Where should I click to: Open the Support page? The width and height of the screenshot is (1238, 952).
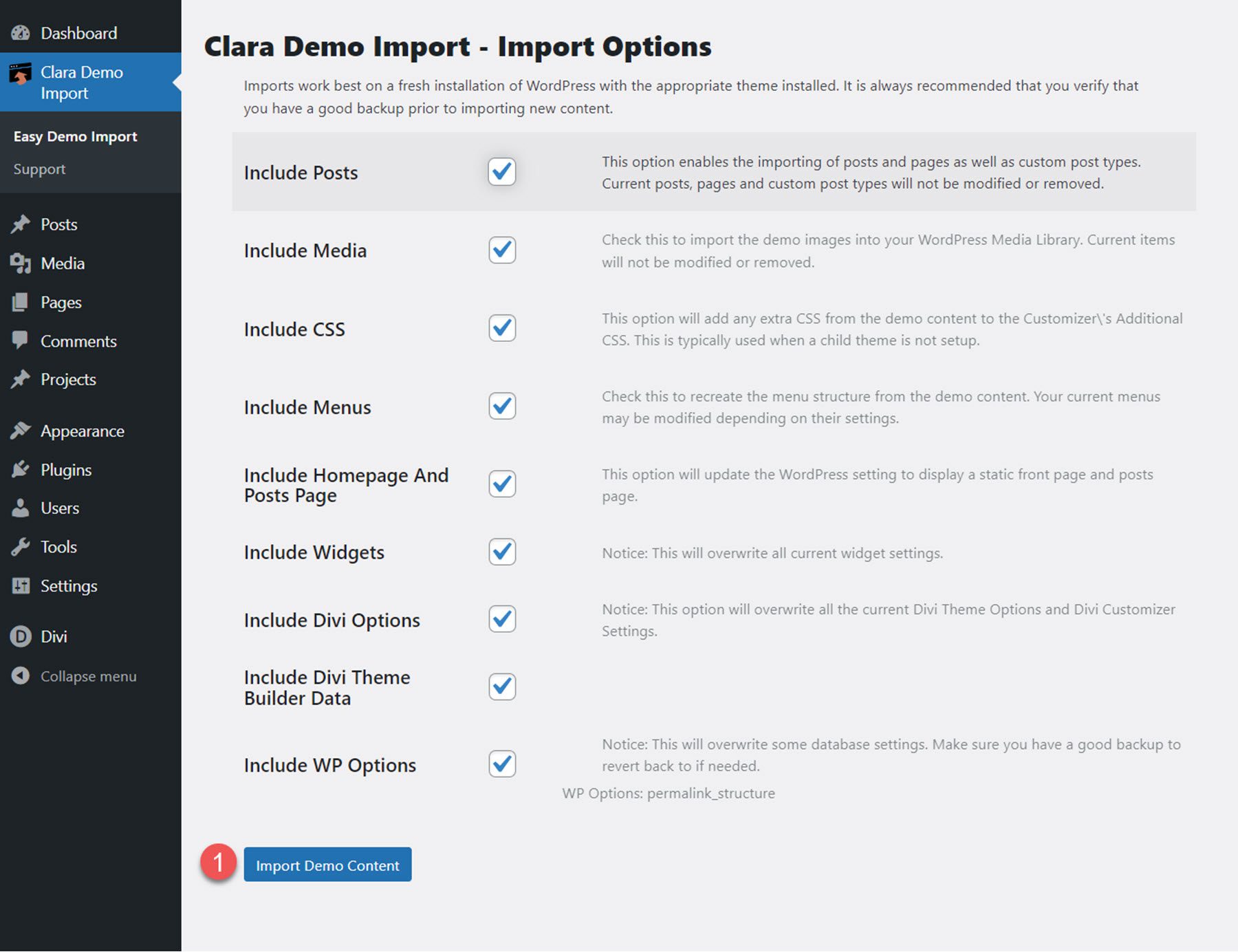click(39, 169)
